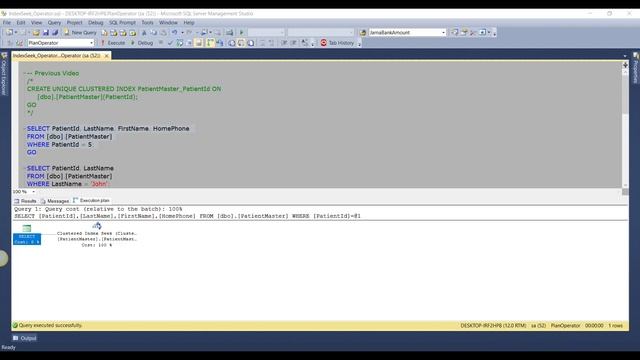Switch to the Results tab
The width and height of the screenshot is (640, 360).
[25, 201]
